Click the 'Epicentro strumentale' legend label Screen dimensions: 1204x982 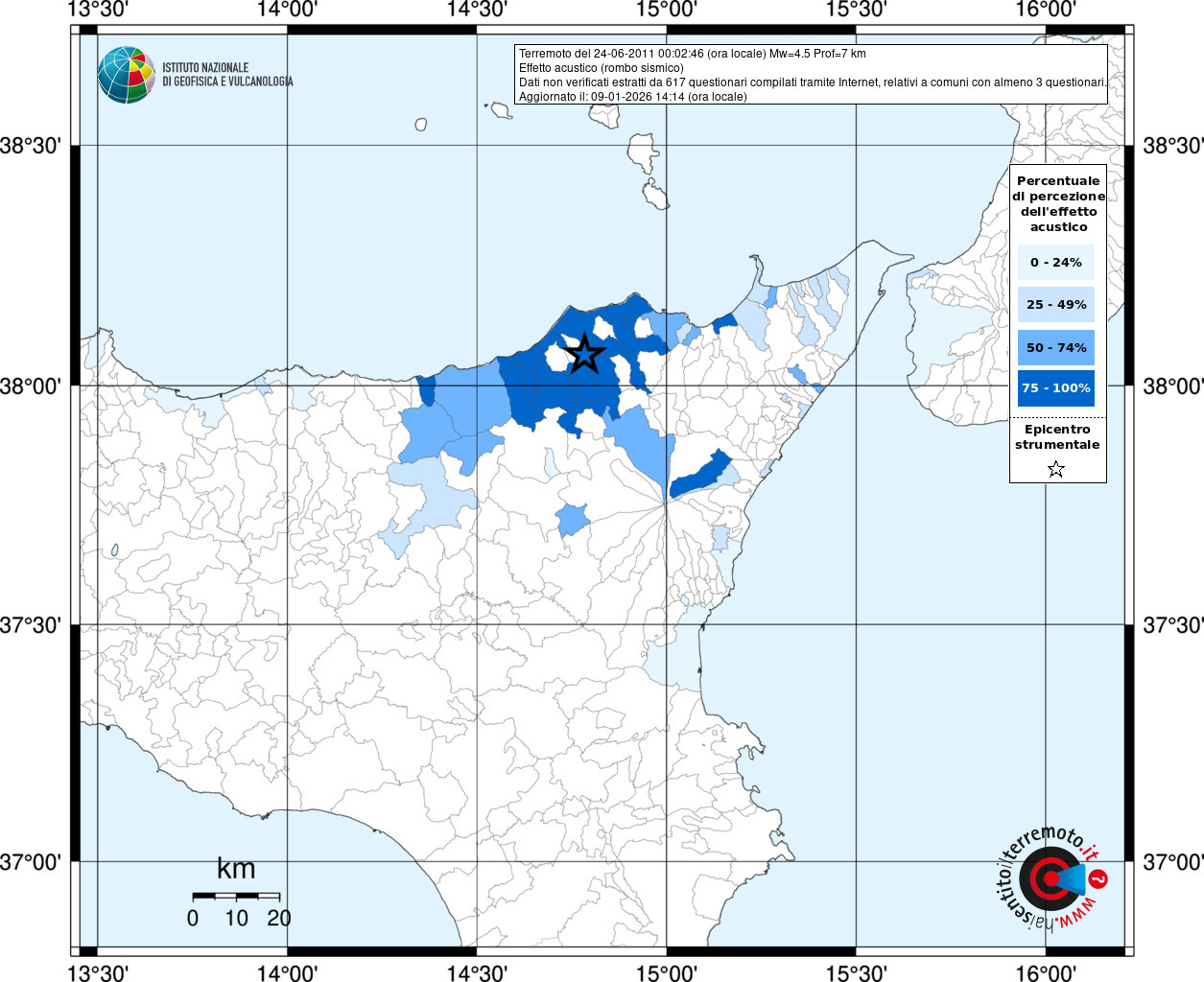(1057, 437)
